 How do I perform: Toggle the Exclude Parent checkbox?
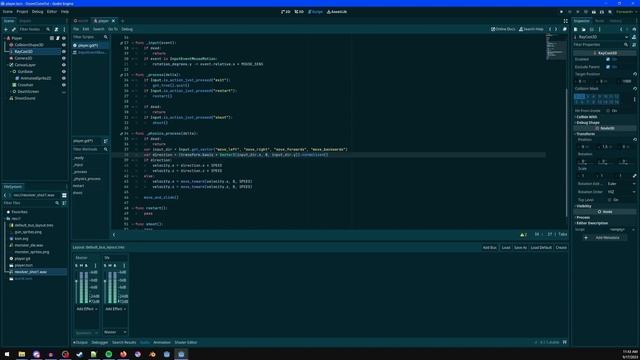[x=608, y=67]
